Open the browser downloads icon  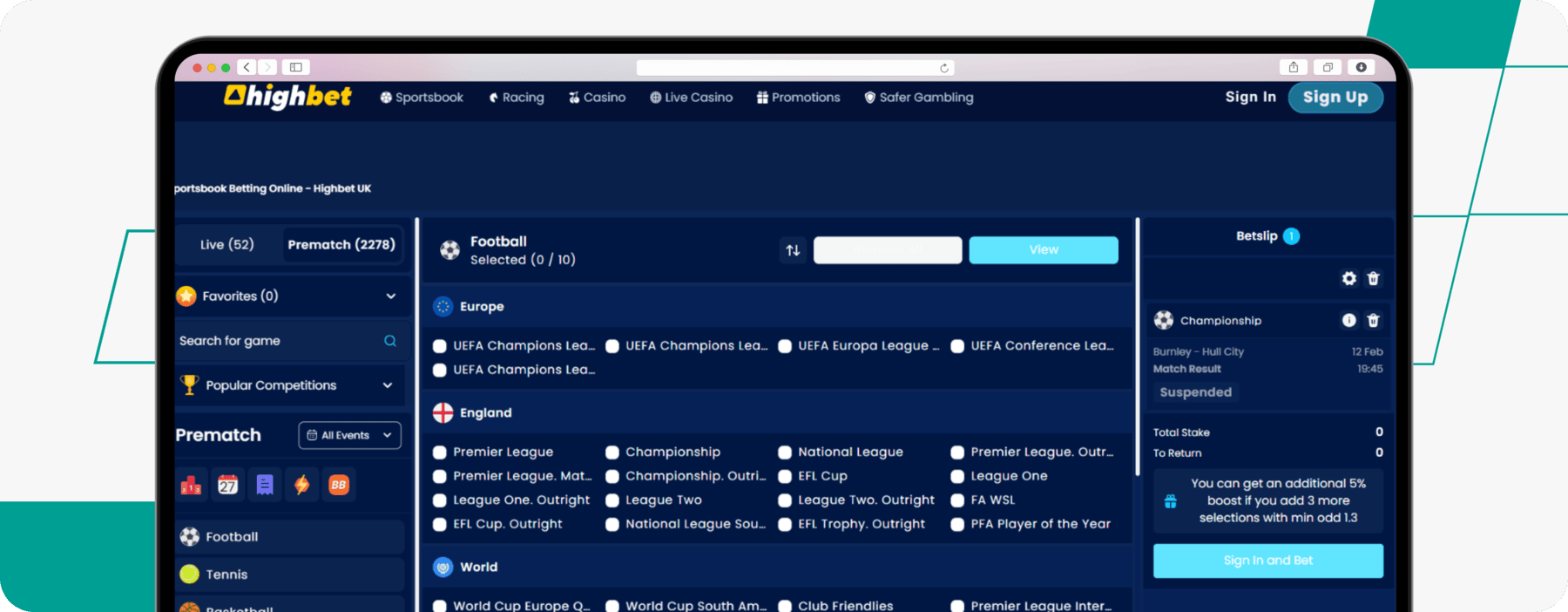1361,67
